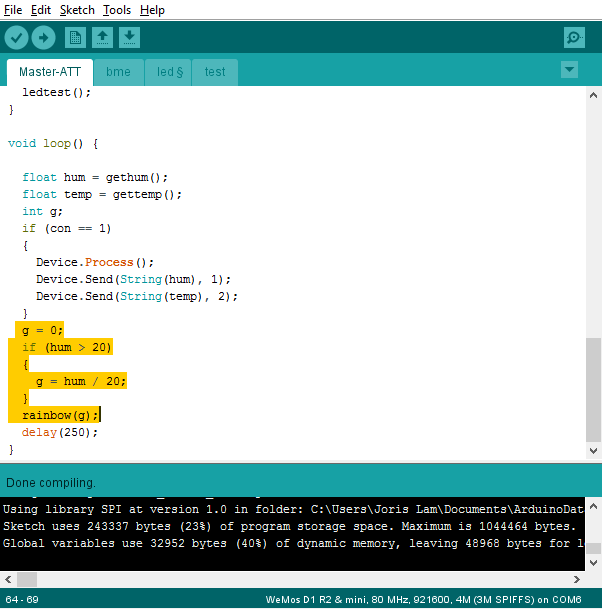Click the Upload arrow icon
This screenshot has width=602, height=609.
click(43, 38)
